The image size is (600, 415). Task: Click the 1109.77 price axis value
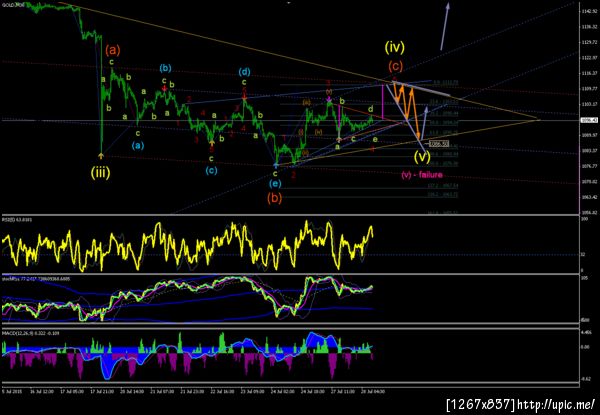coord(589,88)
